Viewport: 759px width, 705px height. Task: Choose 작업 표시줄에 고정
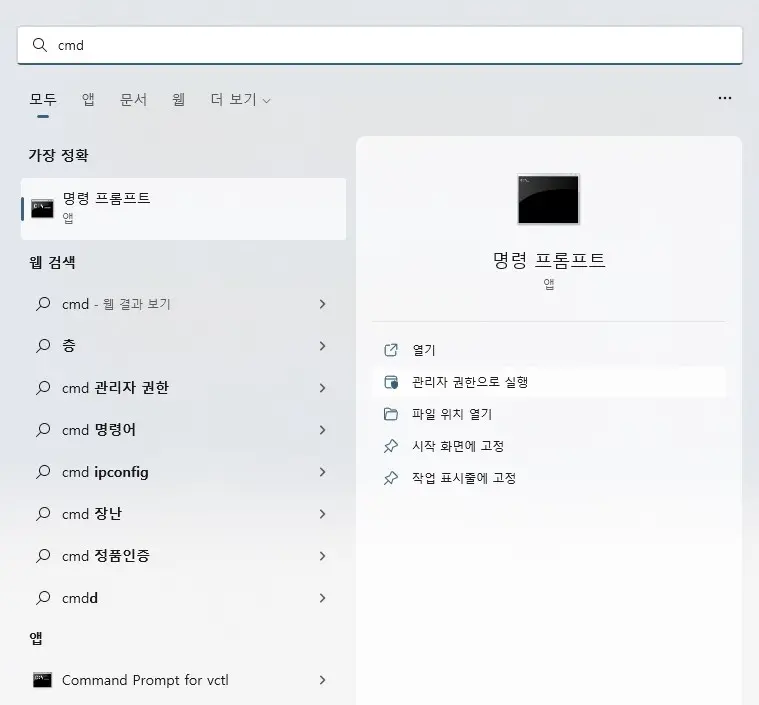[x=548, y=478]
